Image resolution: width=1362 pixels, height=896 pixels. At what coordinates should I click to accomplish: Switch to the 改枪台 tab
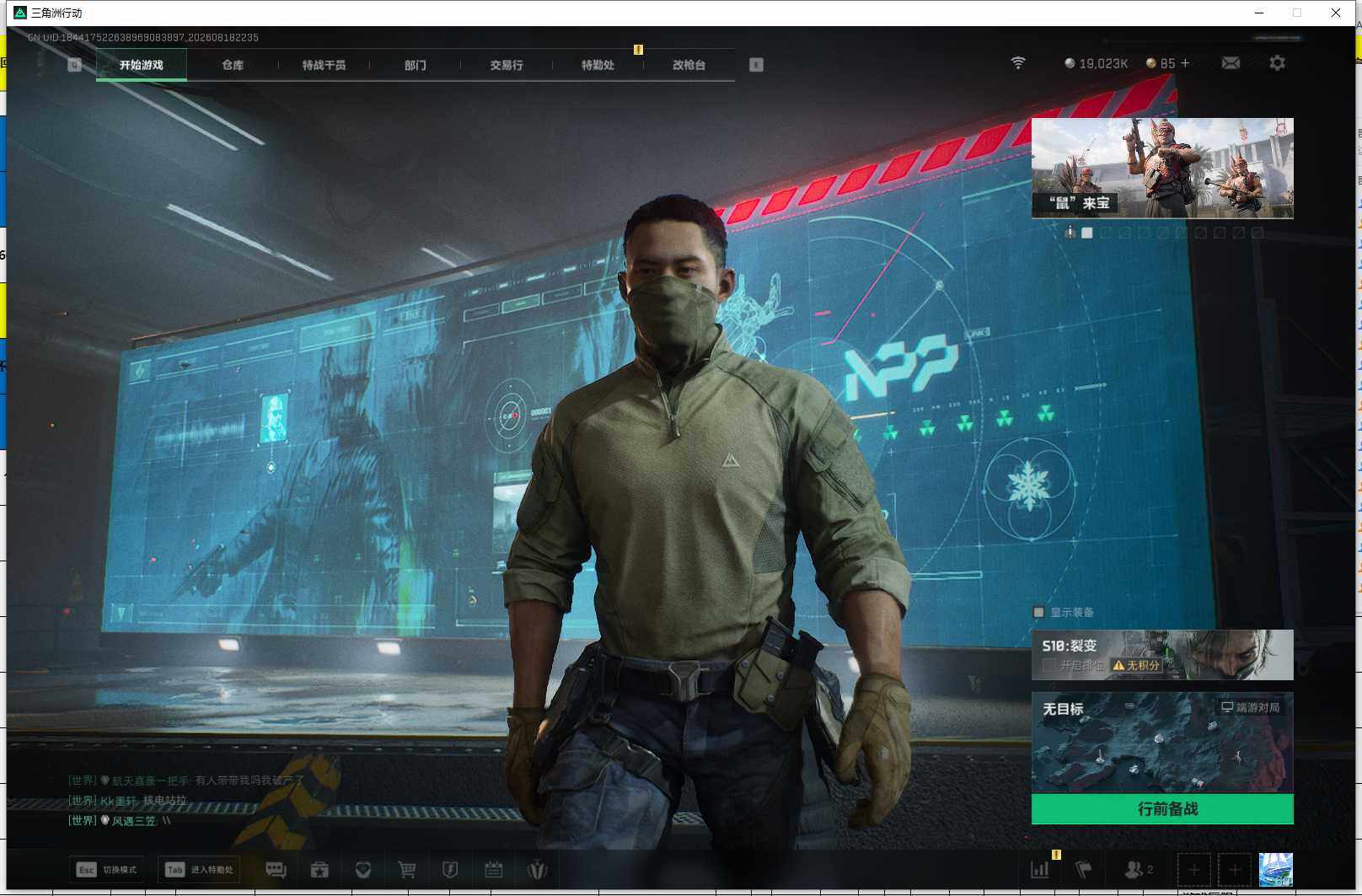[689, 65]
